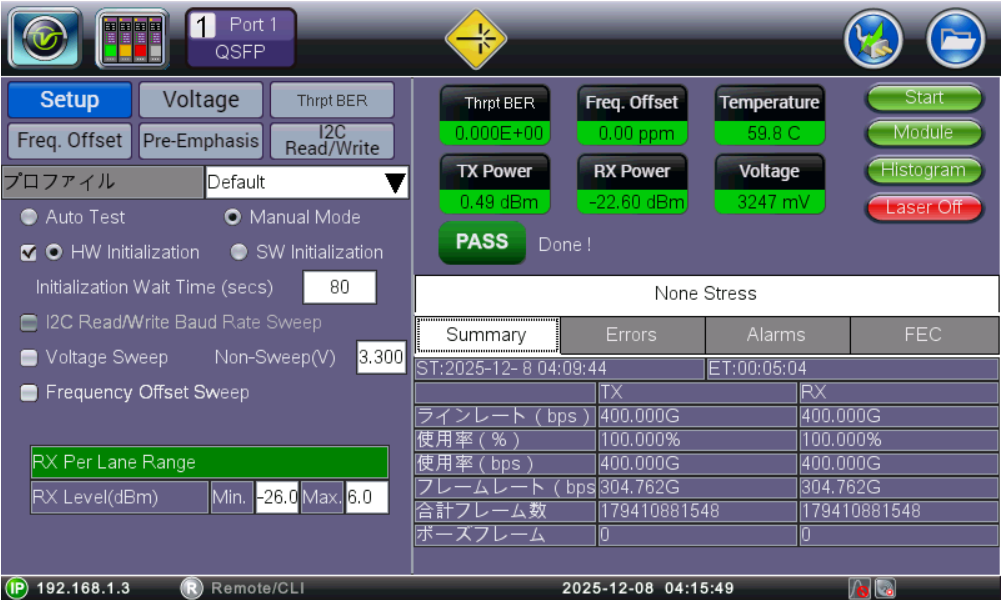The image size is (1001, 600).
Task: Open the FEC results tab
Action: click(x=922, y=335)
